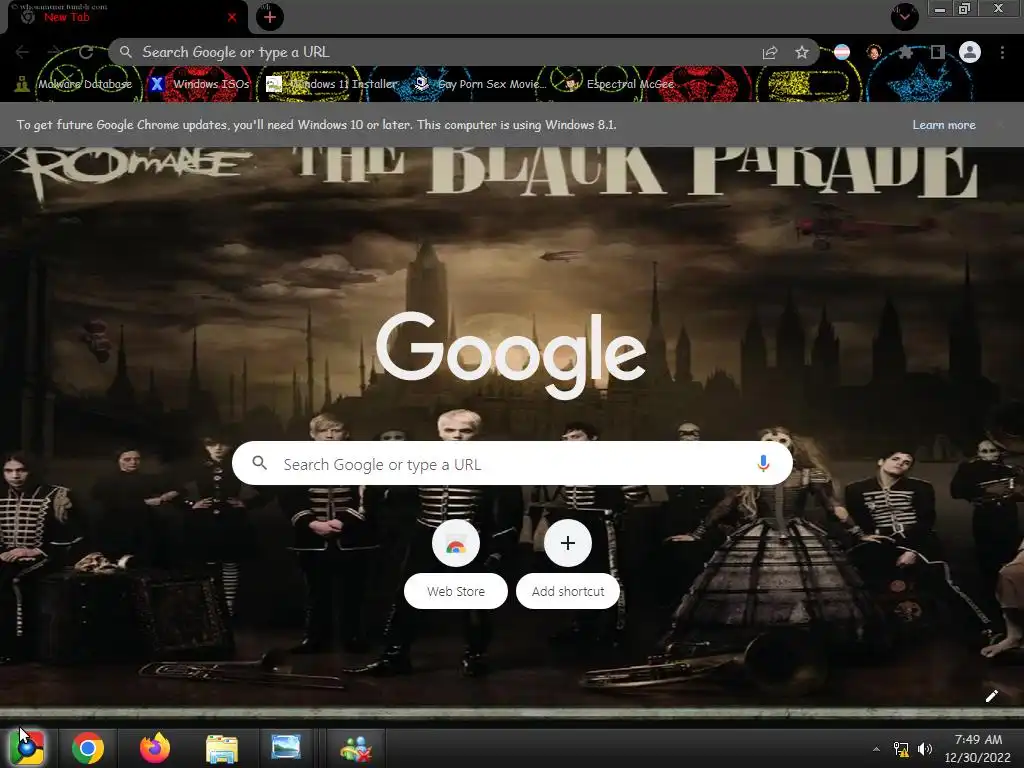Open the picture viewer taskbar icon
This screenshot has height=768, width=1024.
click(x=286, y=747)
